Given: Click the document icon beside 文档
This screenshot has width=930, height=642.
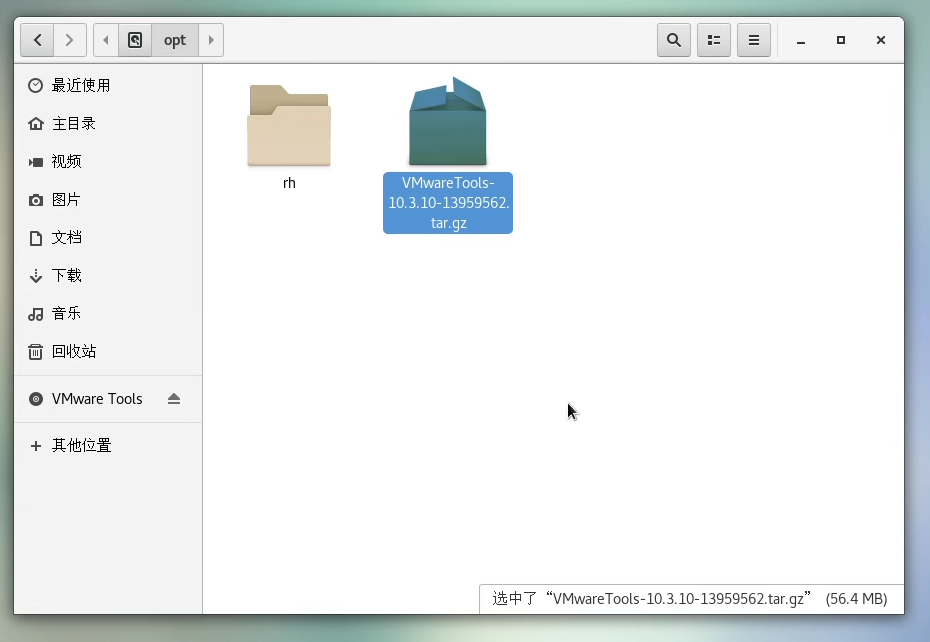Looking at the screenshot, I should [x=36, y=238].
